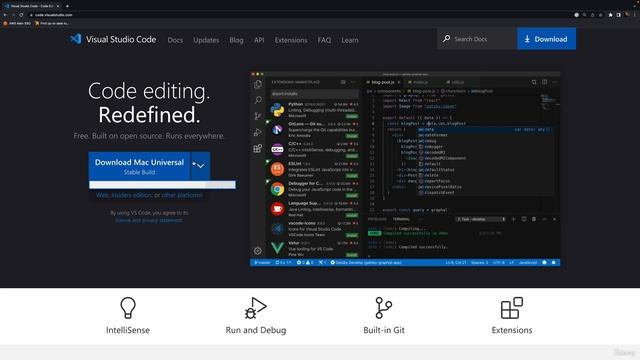Screen dimensions: 640x360
Task: Focus the Search Docs input field
Action: pos(477,39)
